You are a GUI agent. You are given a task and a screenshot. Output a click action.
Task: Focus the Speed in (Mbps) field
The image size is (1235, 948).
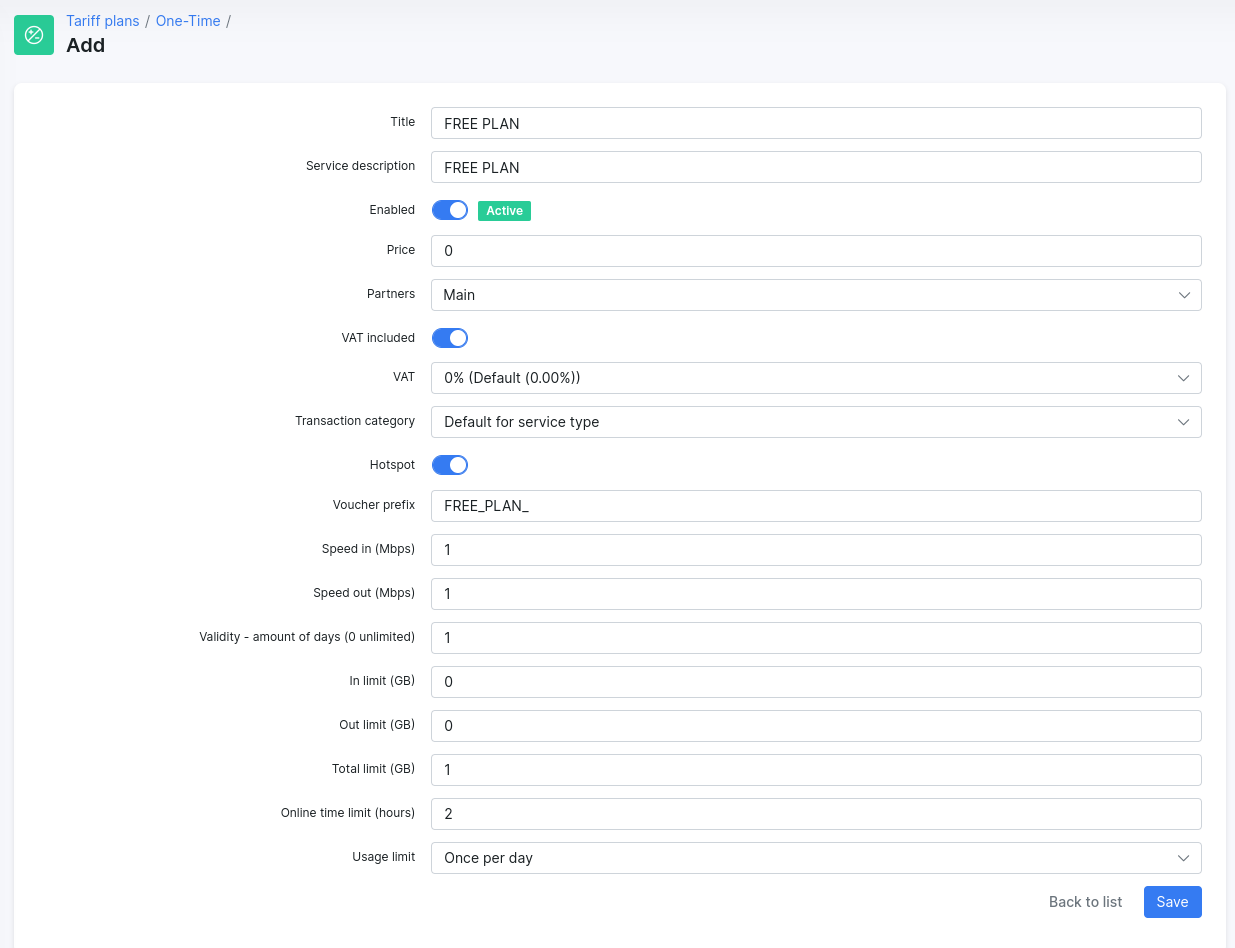click(x=815, y=550)
